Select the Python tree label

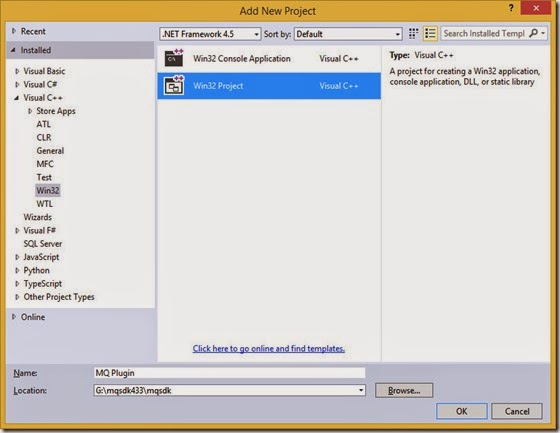36,270
